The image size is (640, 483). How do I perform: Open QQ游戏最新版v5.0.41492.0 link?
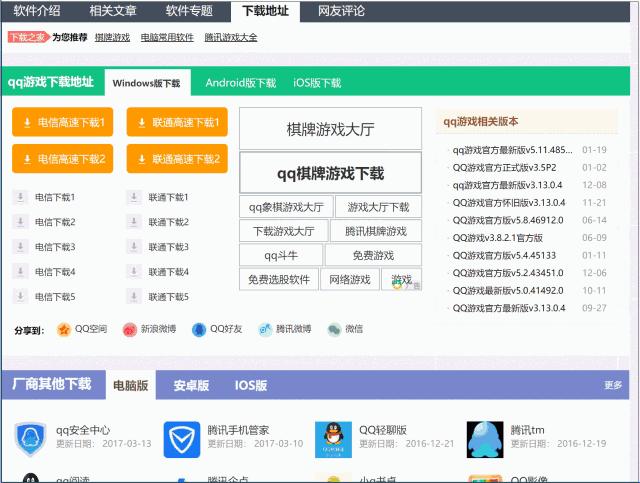tap(508, 290)
